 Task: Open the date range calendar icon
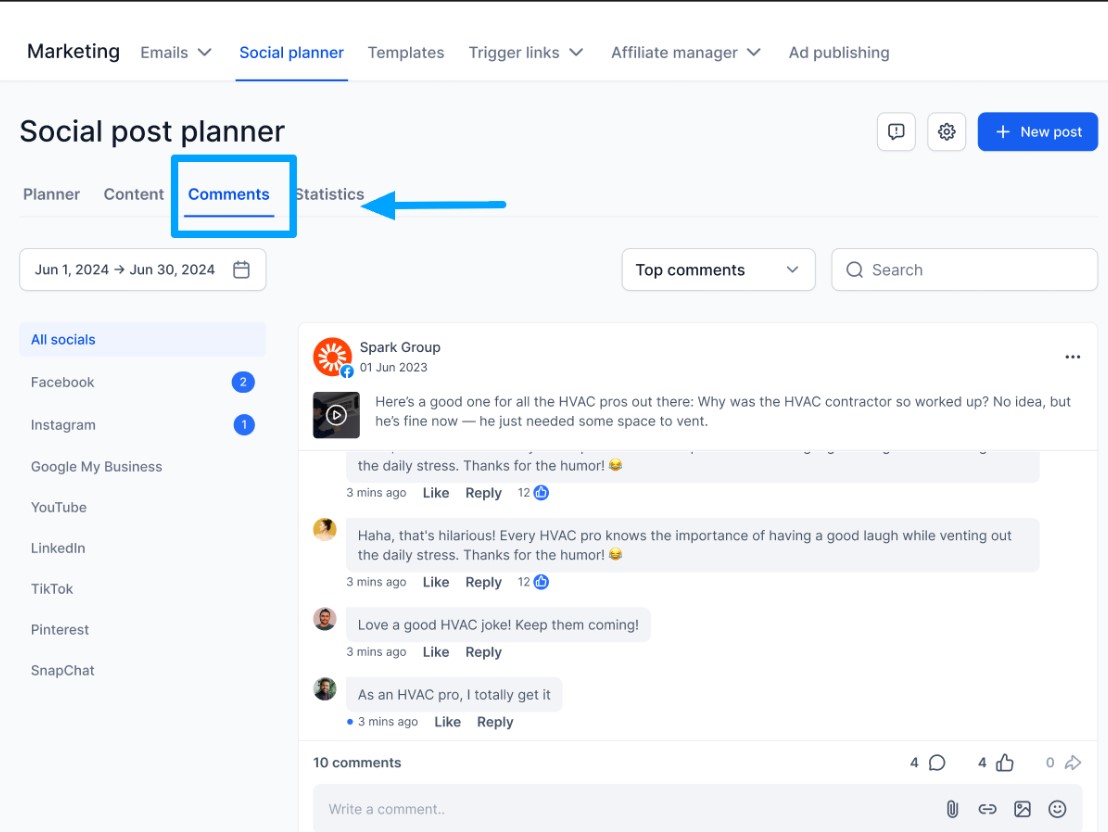tap(241, 269)
